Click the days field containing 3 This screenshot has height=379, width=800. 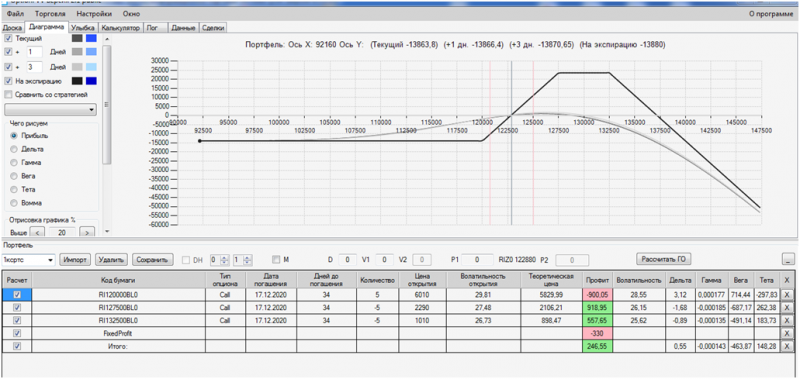pyautogui.click(x=35, y=67)
